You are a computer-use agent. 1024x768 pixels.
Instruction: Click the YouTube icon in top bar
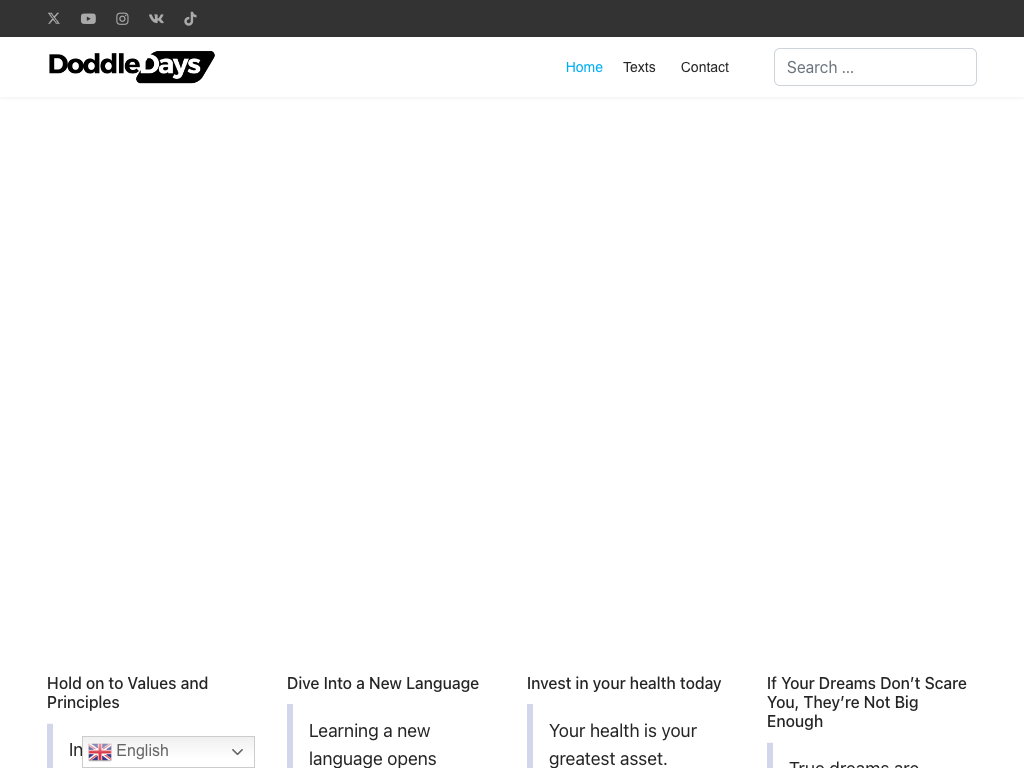click(x=88, y=18)
